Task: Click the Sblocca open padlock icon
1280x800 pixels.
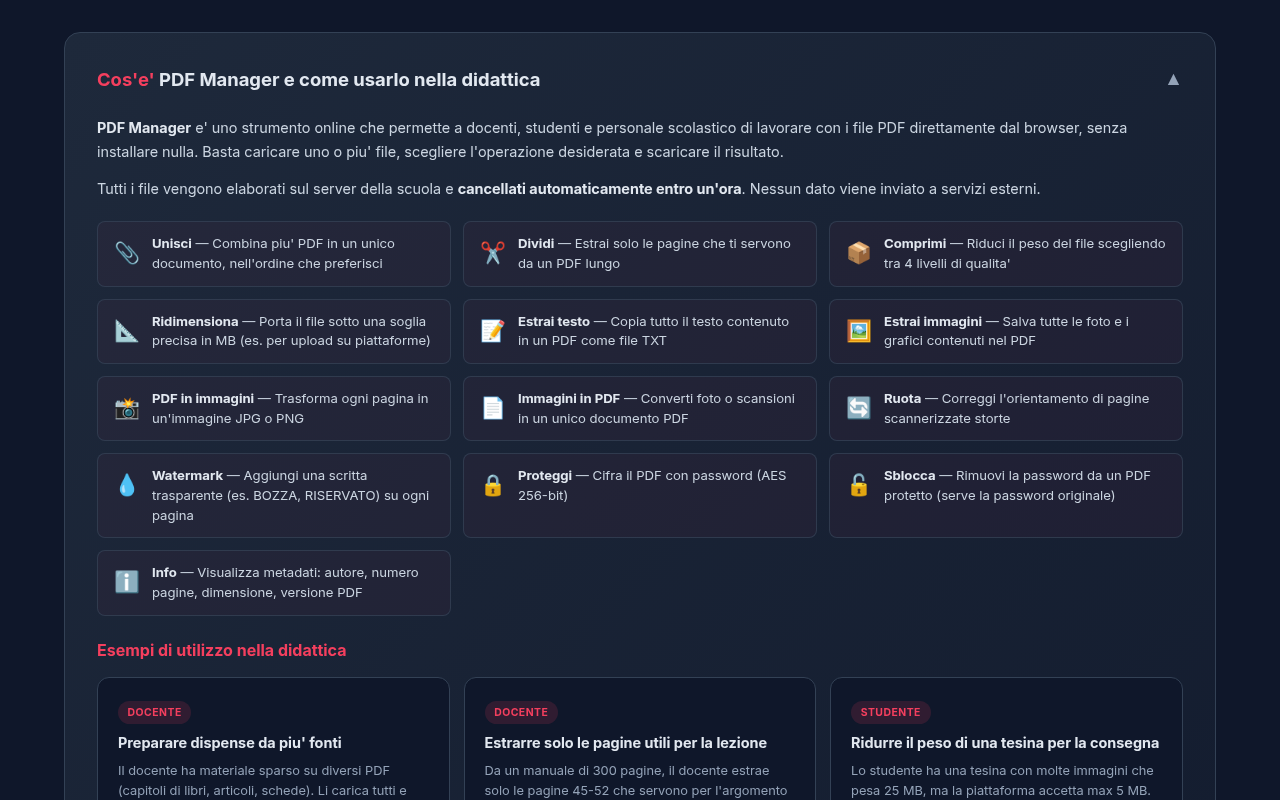Action: pos(860,485)
